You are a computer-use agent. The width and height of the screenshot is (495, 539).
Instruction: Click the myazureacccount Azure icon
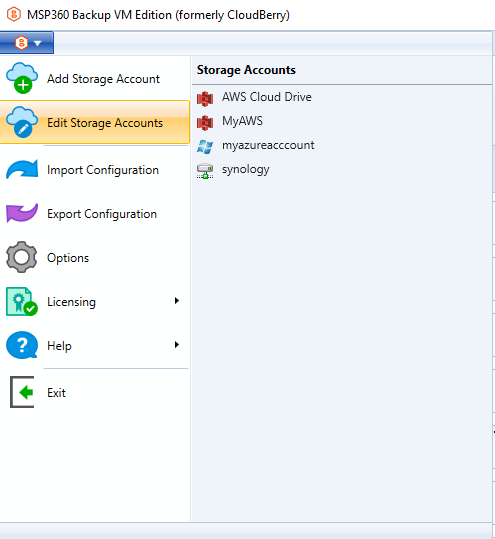click(x=205, y=147)
